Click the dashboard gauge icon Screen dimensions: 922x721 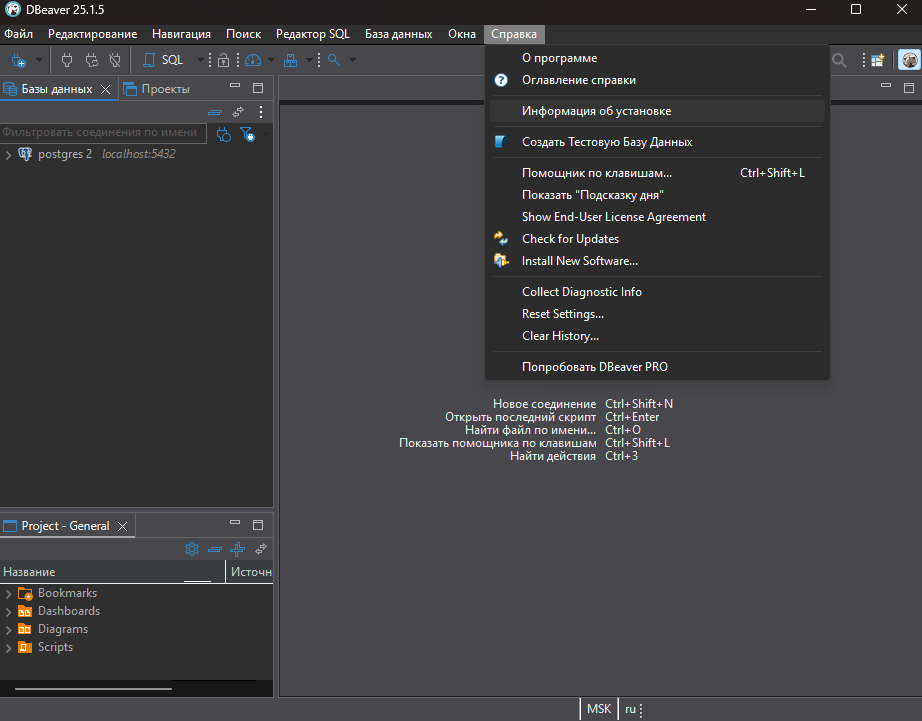[x=253, y=60]
